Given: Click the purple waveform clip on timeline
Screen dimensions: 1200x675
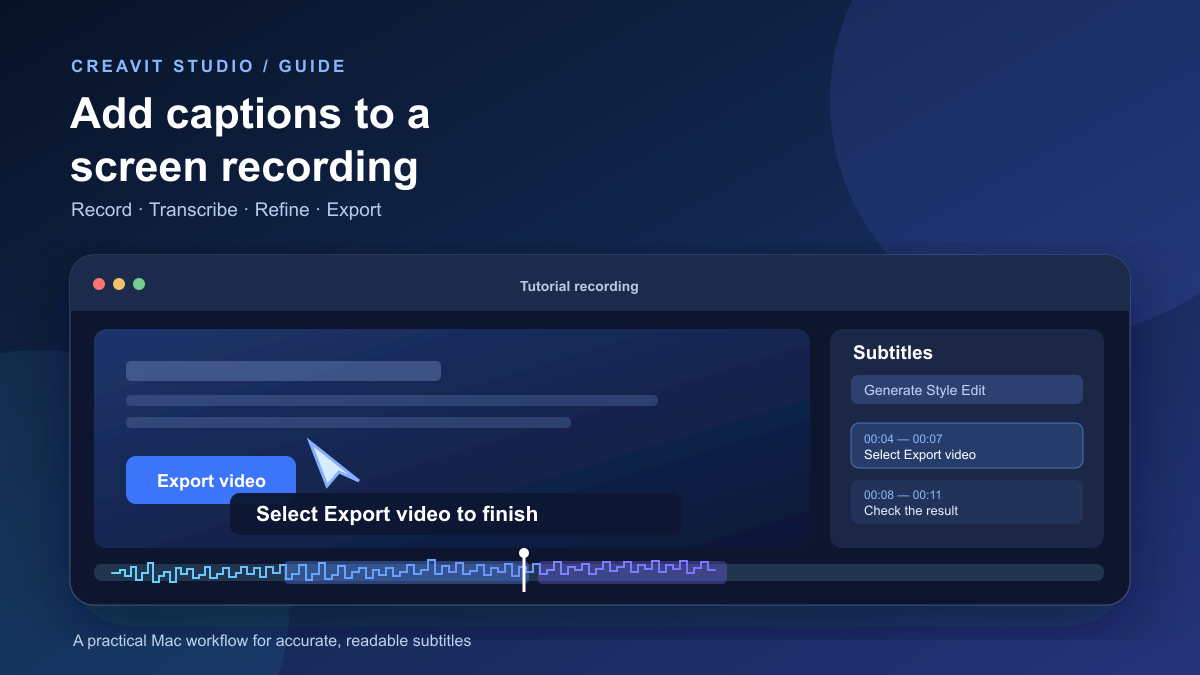Looking at the screenshot, I should pos(632,572).
